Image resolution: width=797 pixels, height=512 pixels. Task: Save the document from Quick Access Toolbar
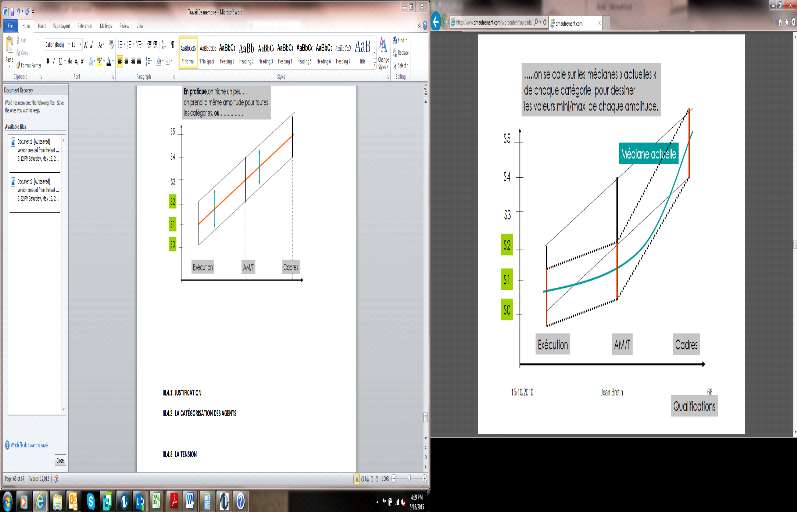(x=12, y=12)
